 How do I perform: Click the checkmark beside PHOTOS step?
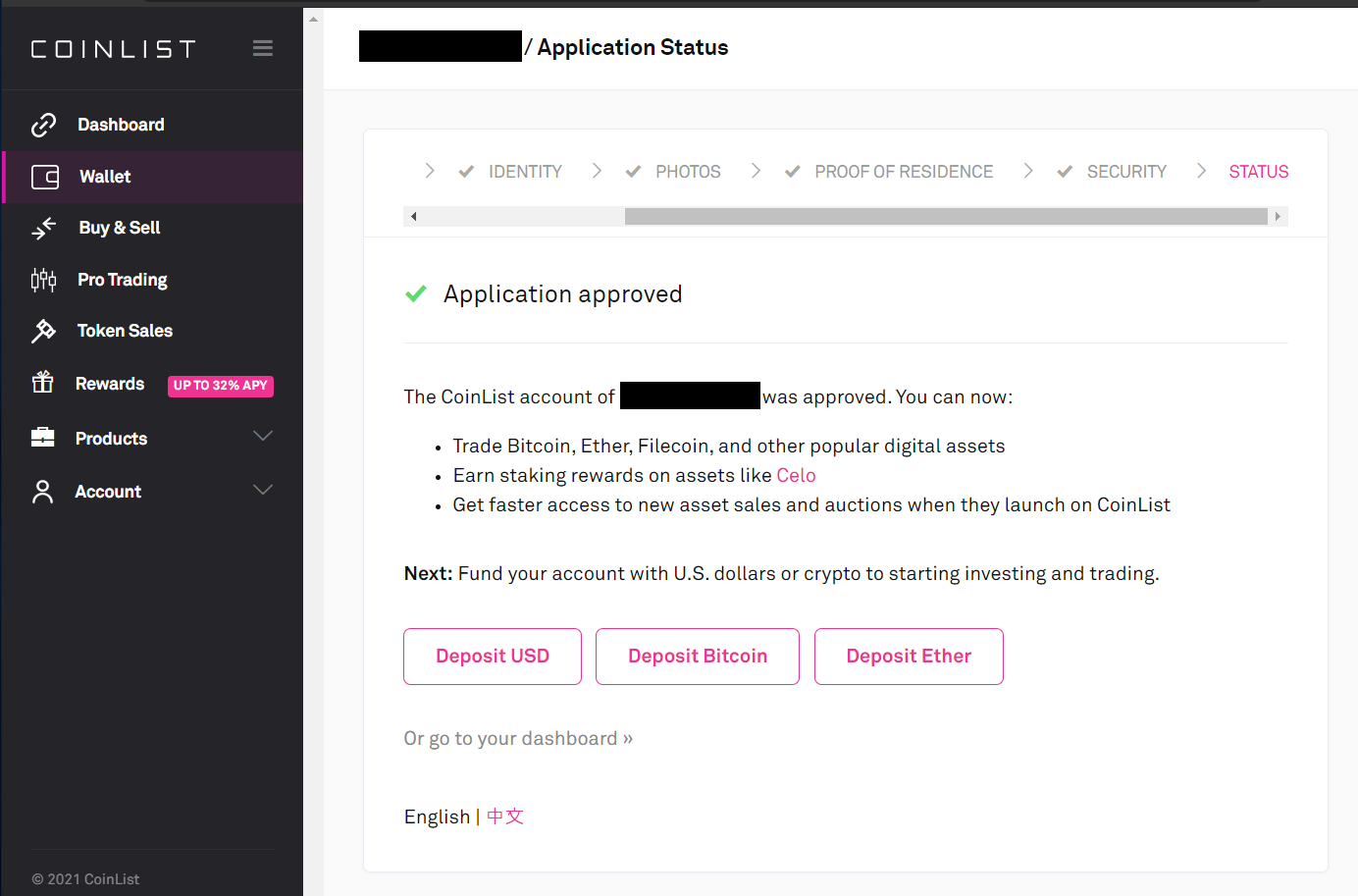coord(633,172)
